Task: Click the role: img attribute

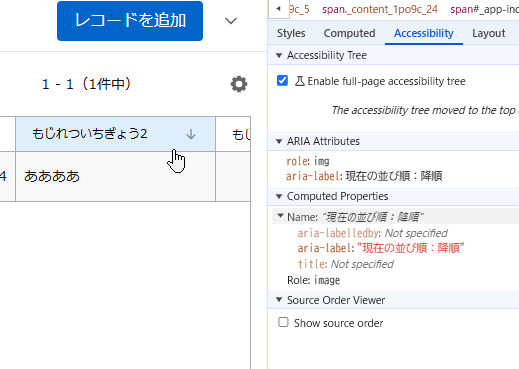Action: (308, 161)
